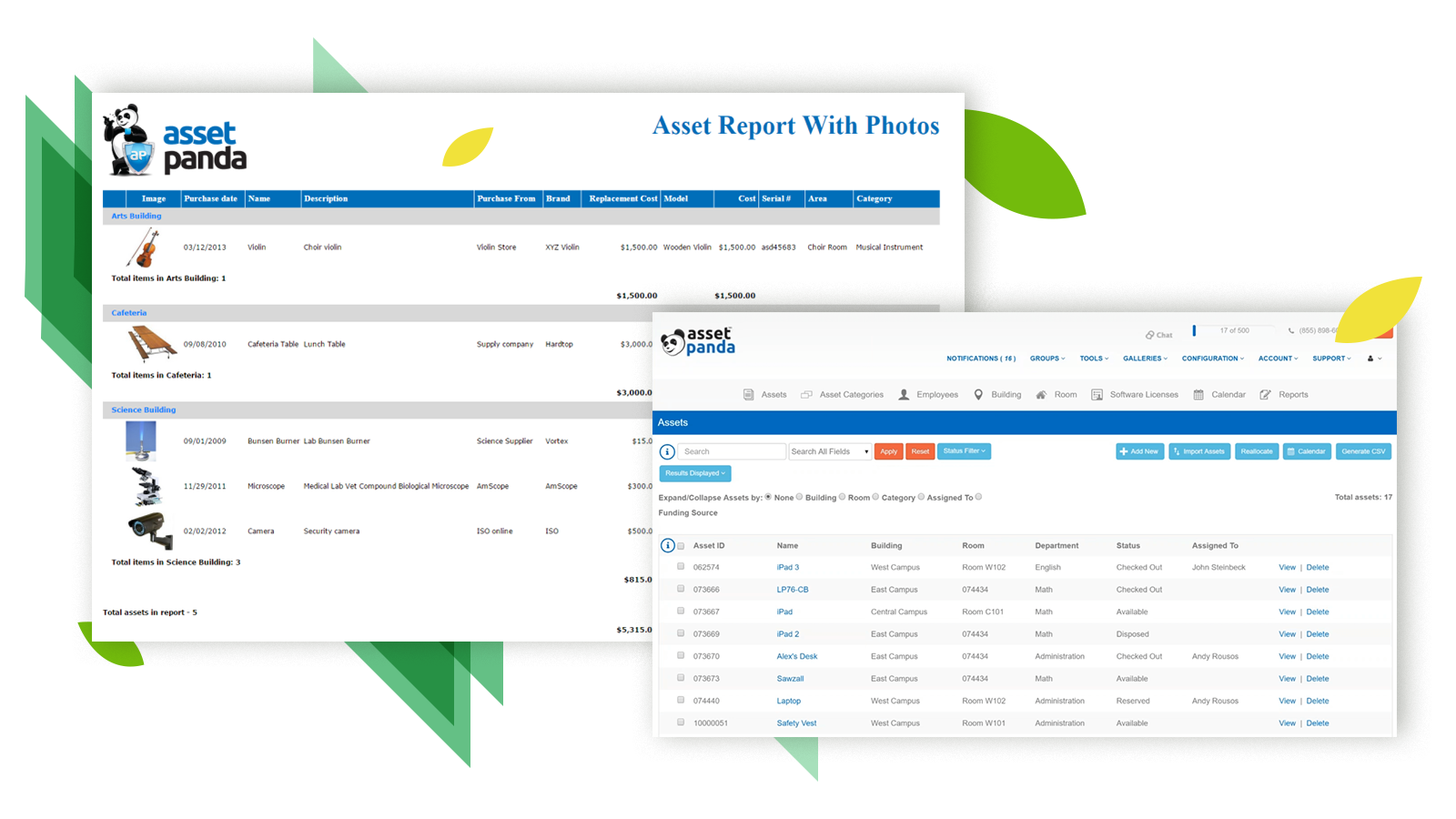
Task: Click the violin photo in the report
Action: click(144, 248)
